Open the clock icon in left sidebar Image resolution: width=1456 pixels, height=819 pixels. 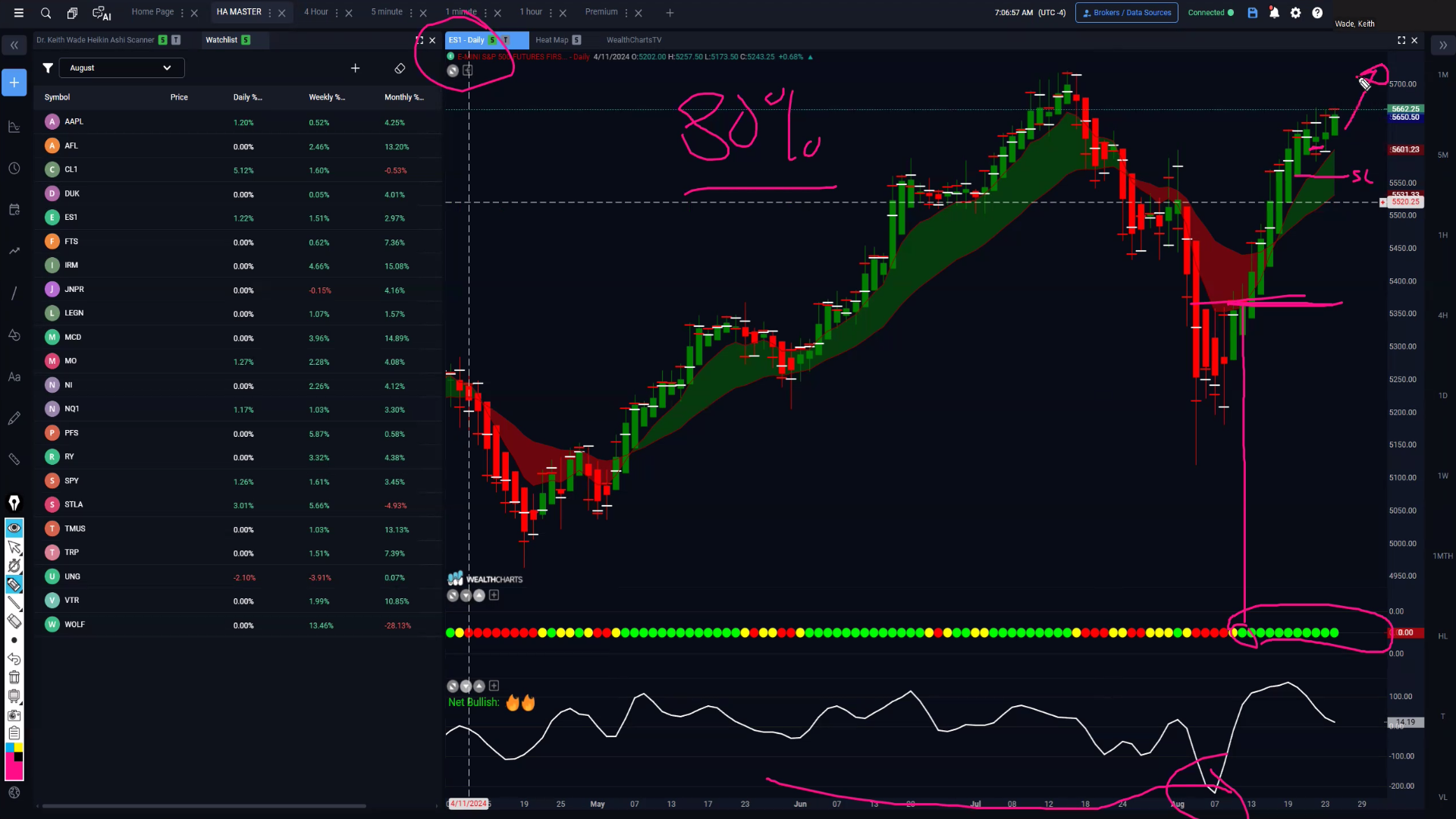click(x=14, y=168)
